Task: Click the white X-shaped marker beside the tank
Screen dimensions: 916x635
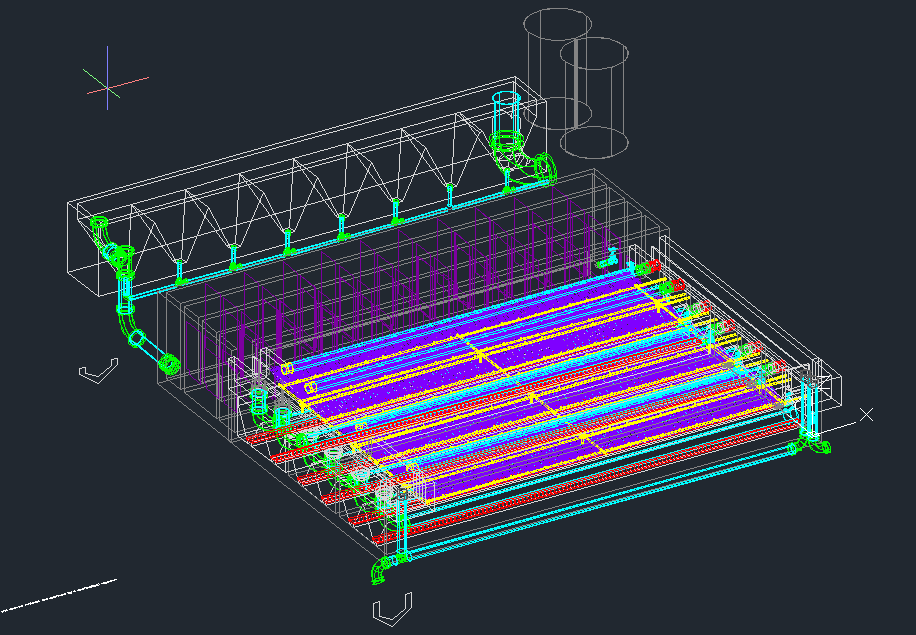Action: (866, 415)
